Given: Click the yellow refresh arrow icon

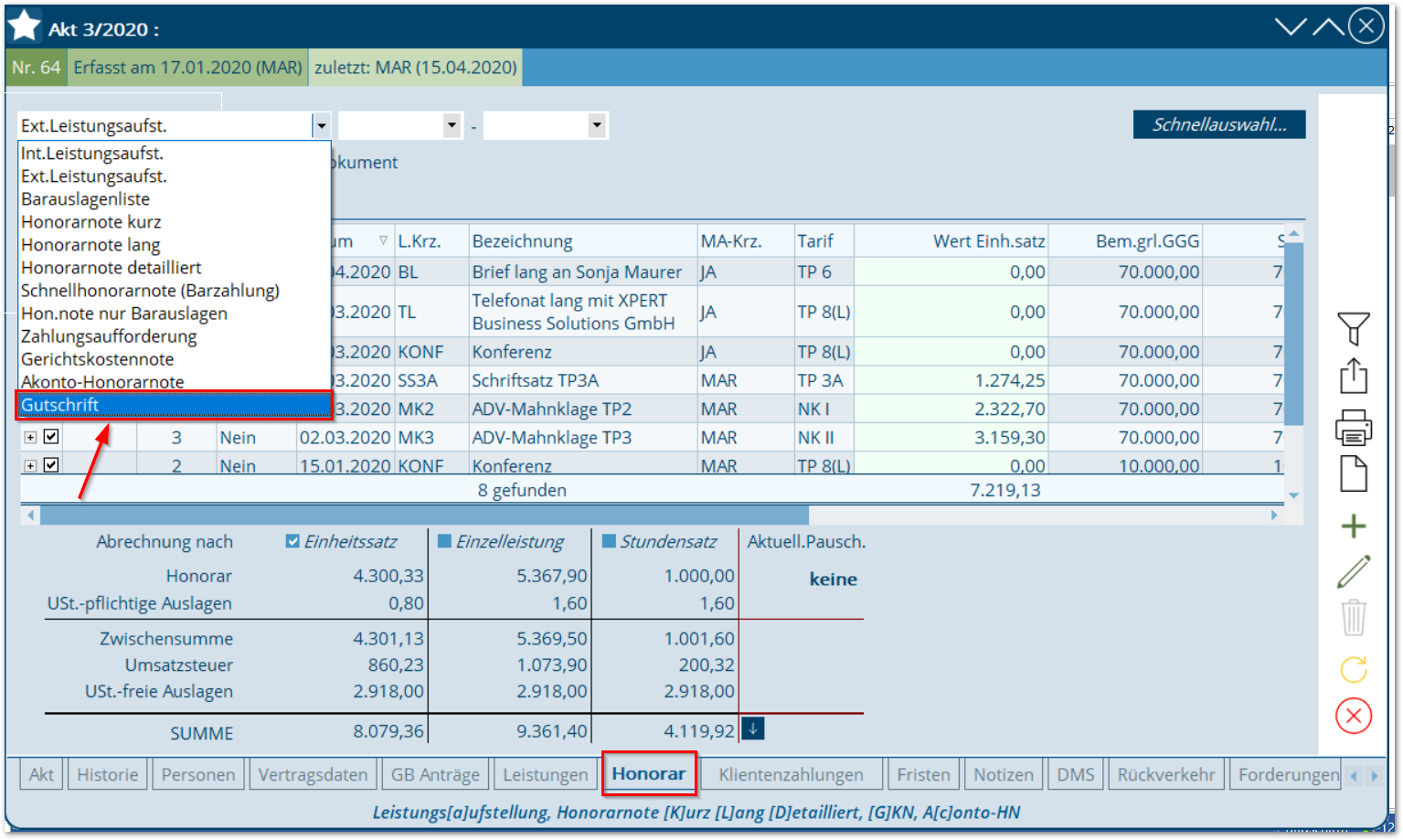Looking at the screenshot, I should [x=1354, y=669].
